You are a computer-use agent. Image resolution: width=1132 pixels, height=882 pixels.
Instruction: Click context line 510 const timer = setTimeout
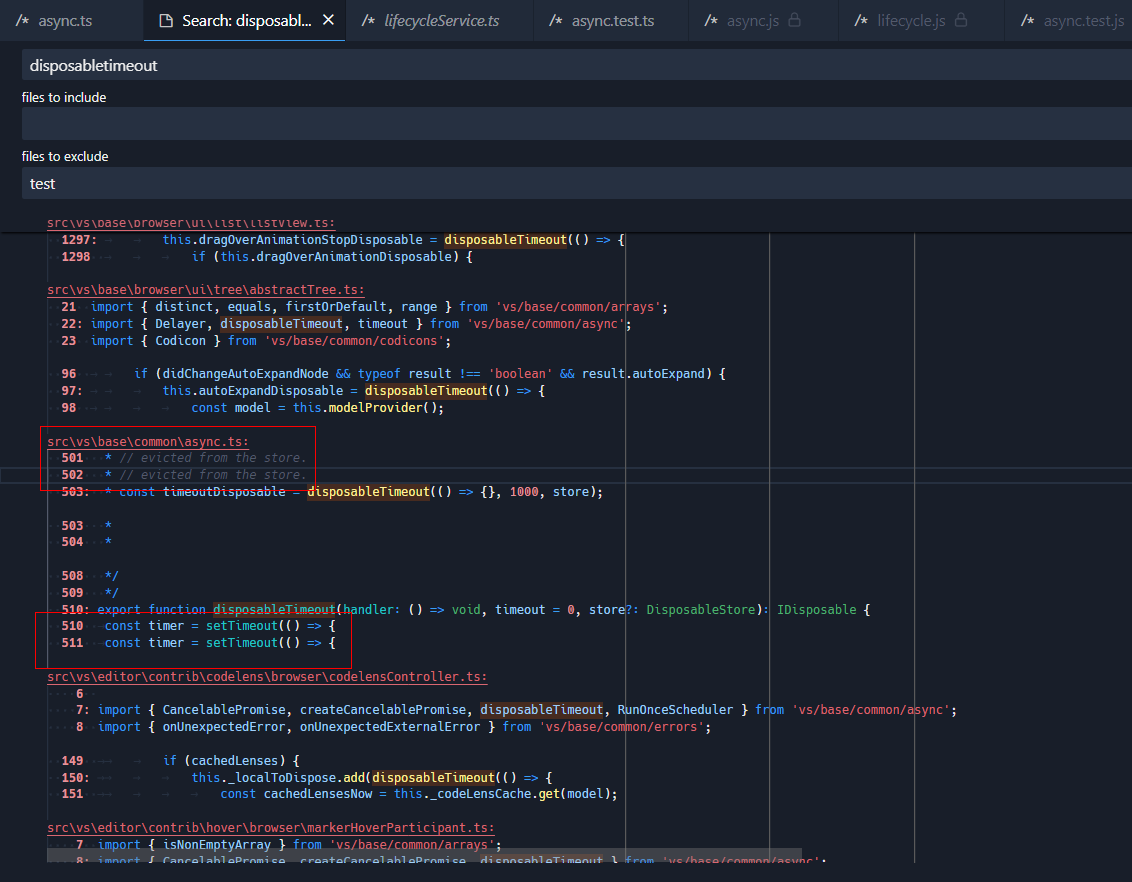[199, 626]
